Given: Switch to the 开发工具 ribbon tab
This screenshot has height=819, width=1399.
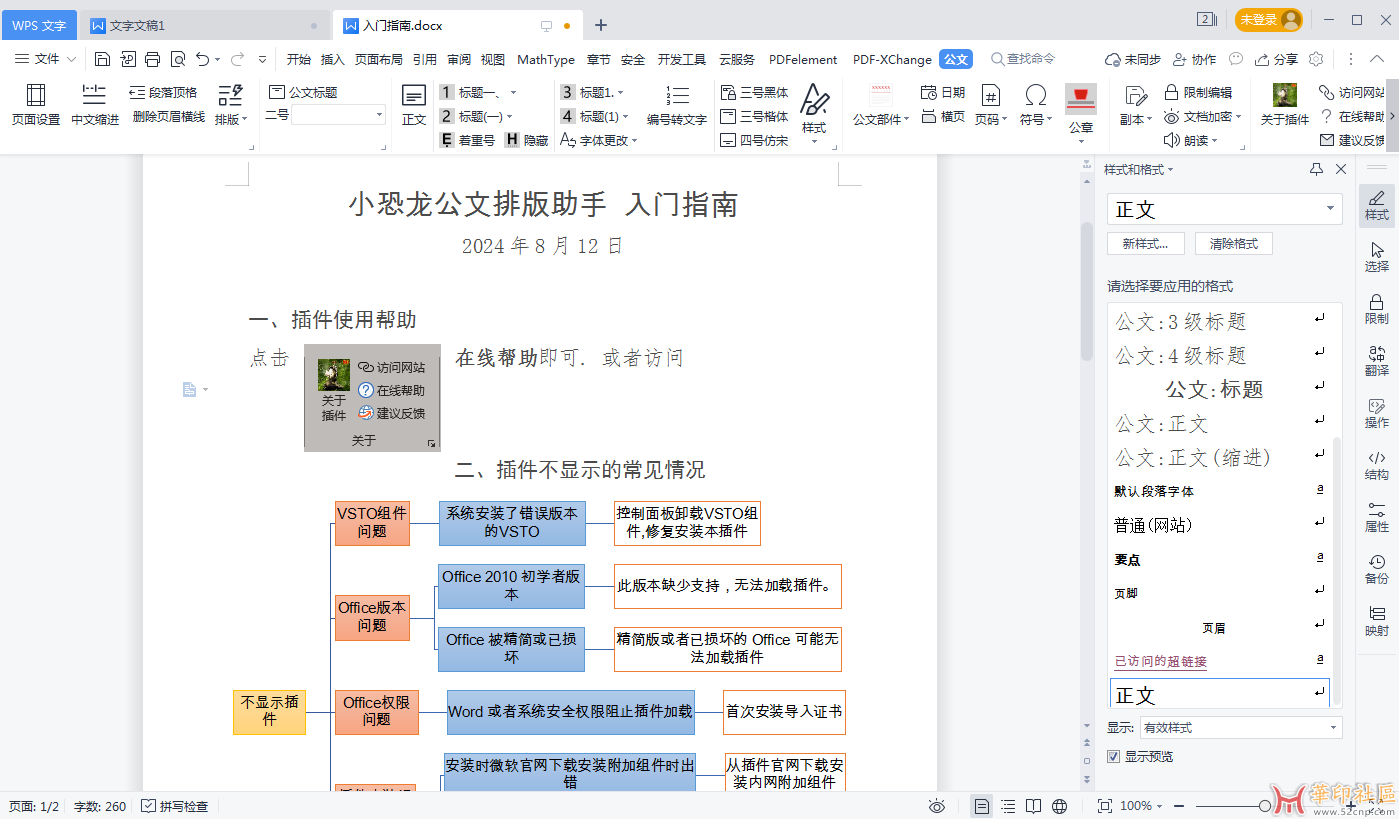Looking at the screenshot, I should tap(682, 59).
